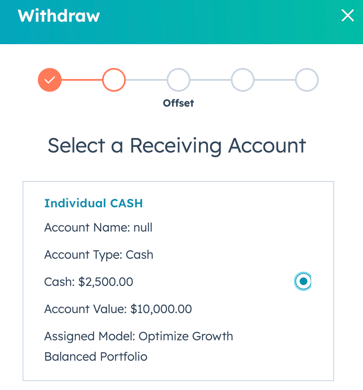
Task: Click the Select a Receiving Account heading
Action: coord(177,146)
